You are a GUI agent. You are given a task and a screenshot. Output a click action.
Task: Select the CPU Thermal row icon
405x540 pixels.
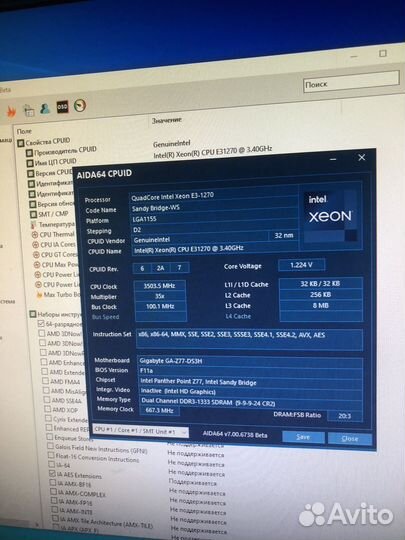[34, 235]
